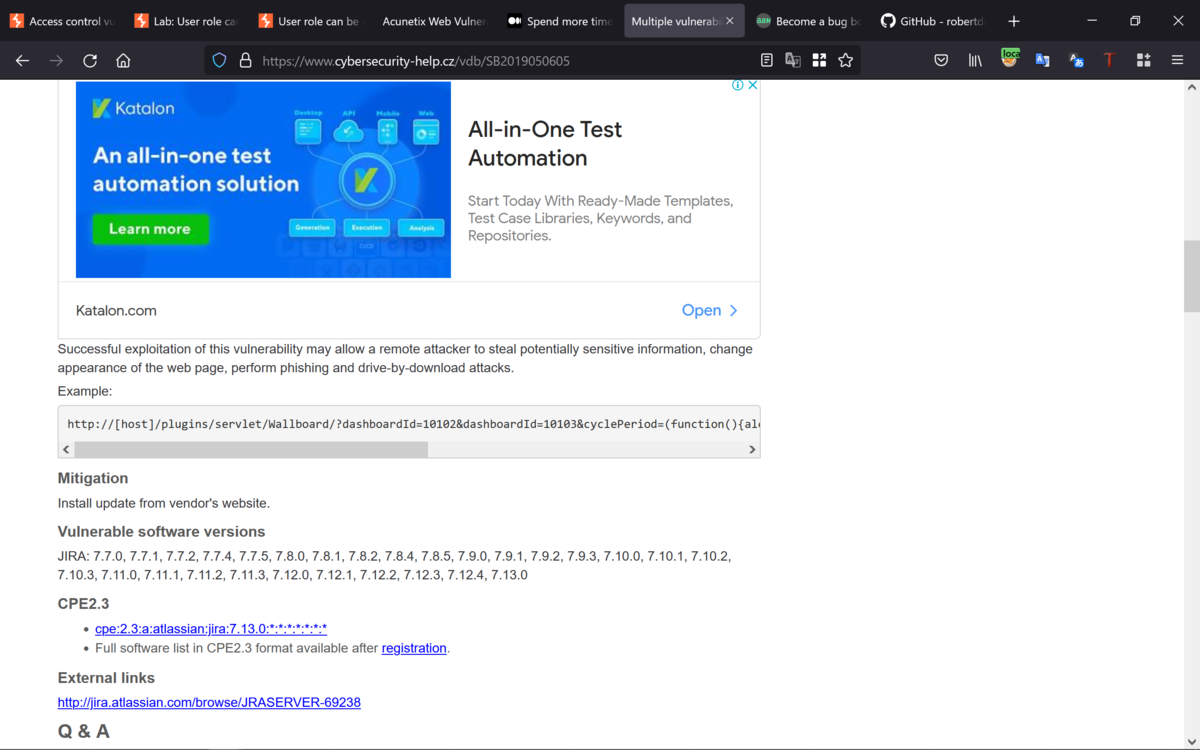1200x750 pixels.
Task: Open the extensions grid-plus icon
Action: 1143,61
